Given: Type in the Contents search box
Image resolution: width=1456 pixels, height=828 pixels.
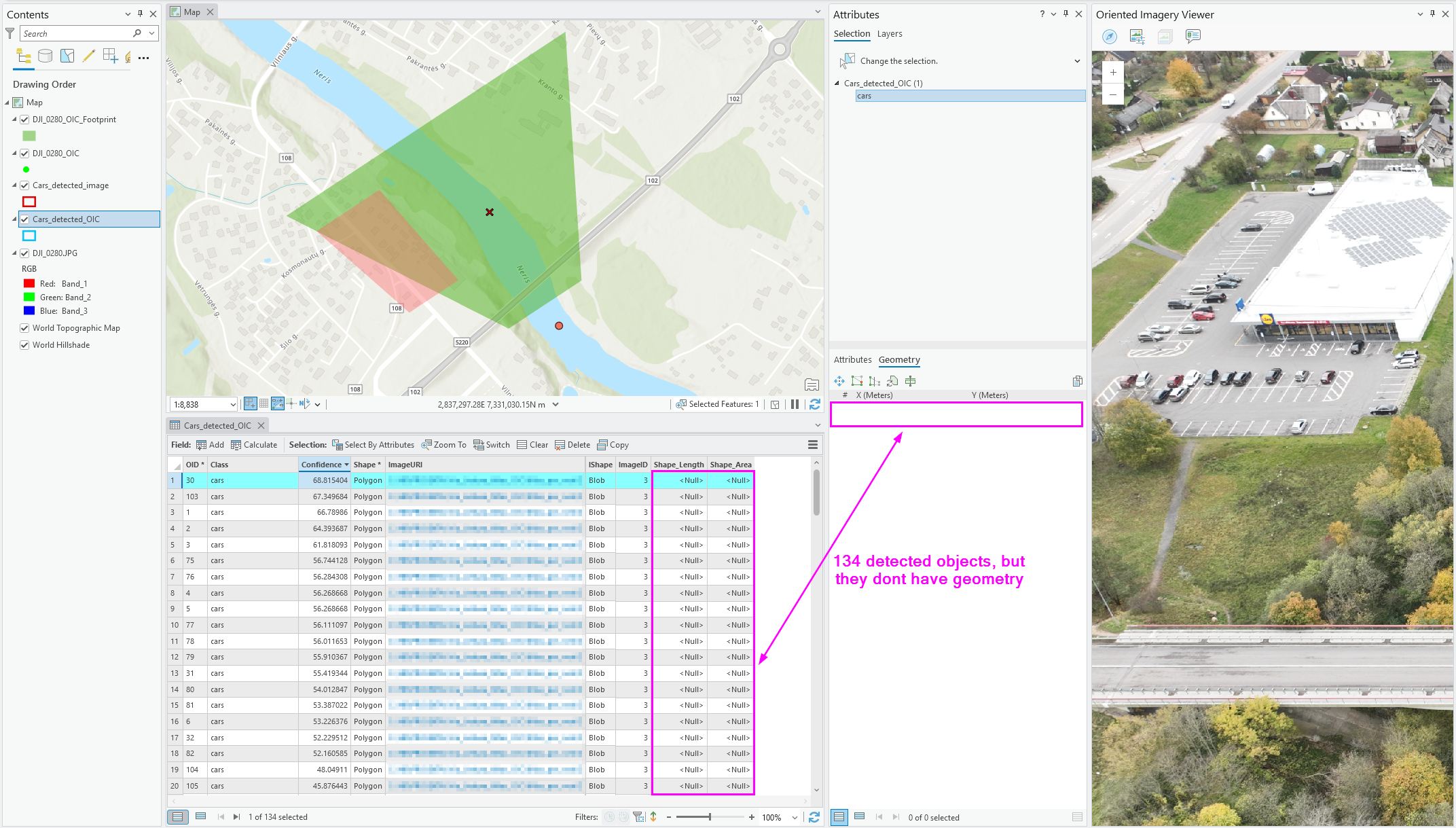Looking at the screenshot, I should tap(75, 33).
